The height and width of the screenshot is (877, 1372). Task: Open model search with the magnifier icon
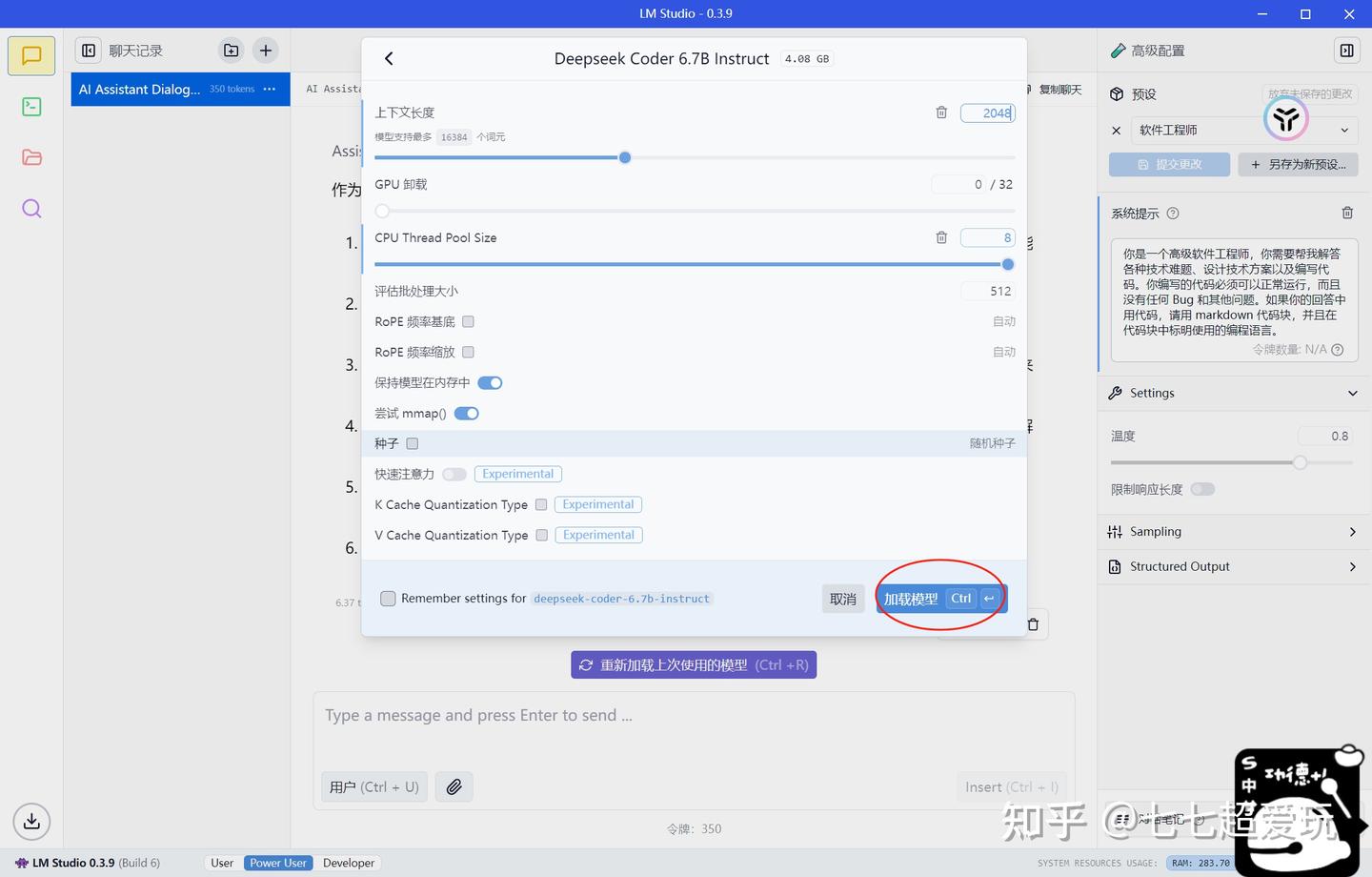[30, 208]
